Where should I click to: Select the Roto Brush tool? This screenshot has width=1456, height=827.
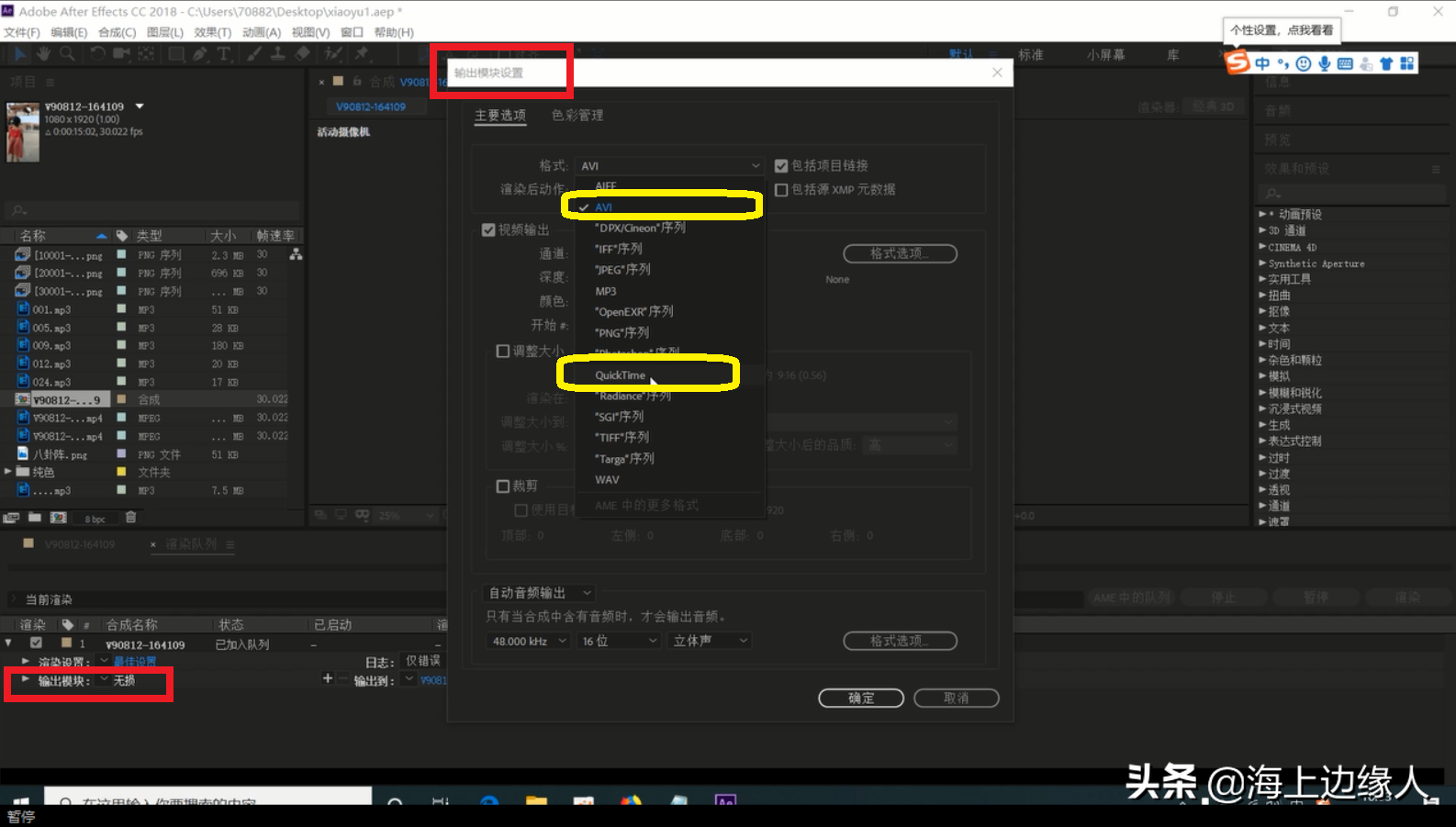pos(333,54)
